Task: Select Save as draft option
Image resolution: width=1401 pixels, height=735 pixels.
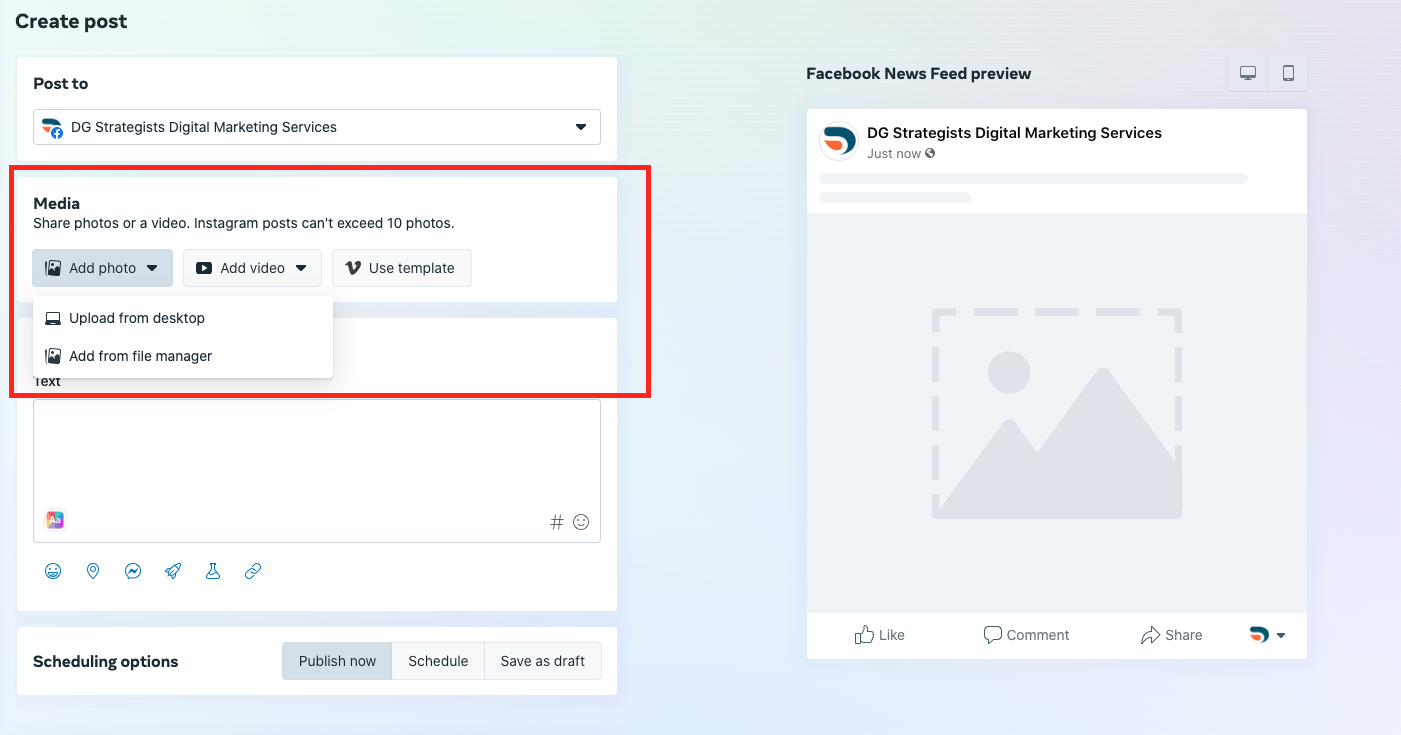Action: (x=543, y=661)
